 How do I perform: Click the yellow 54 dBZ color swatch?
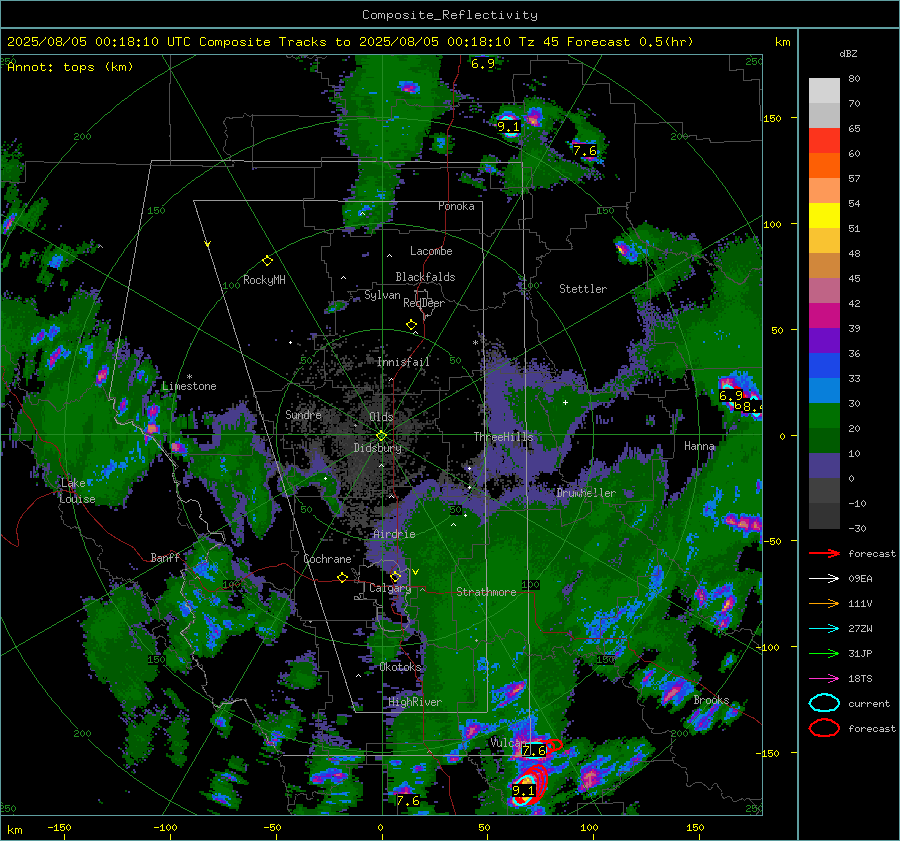pos(824,215)
